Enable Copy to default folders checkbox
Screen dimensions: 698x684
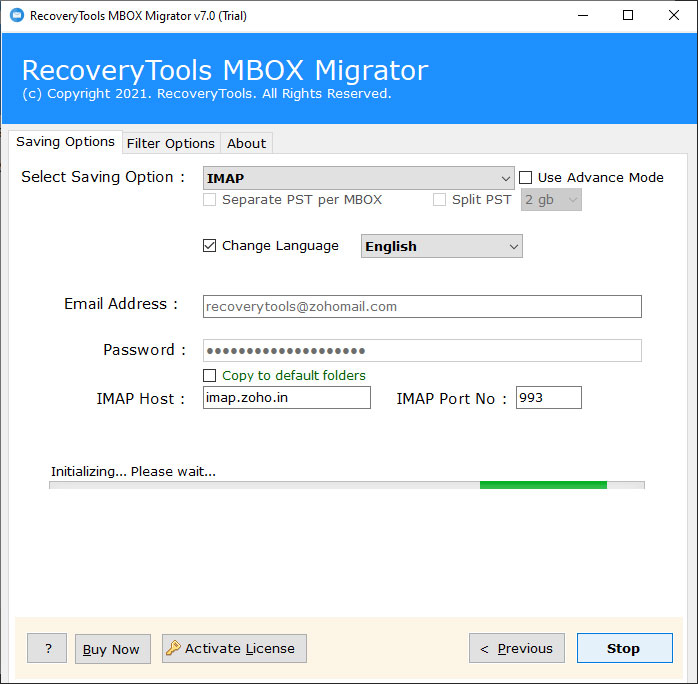point(209,376)
